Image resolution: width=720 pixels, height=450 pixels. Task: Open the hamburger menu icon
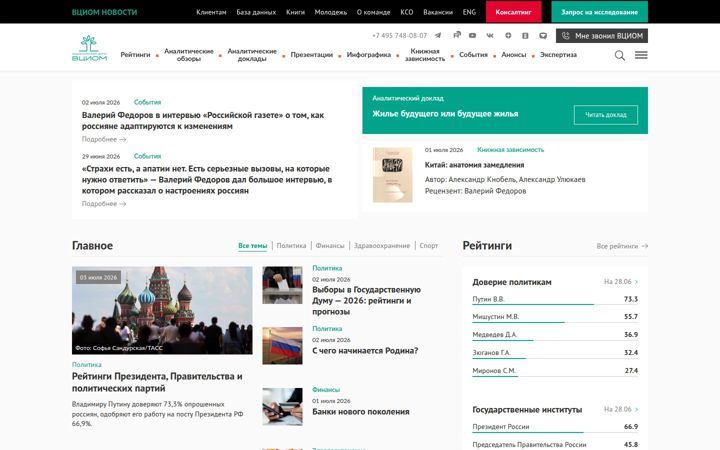pos(641,55)
